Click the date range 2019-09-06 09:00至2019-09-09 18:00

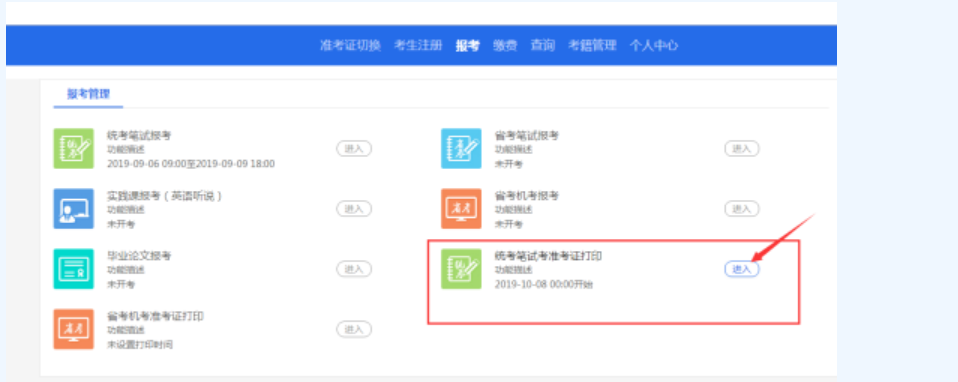coord(191,164)
